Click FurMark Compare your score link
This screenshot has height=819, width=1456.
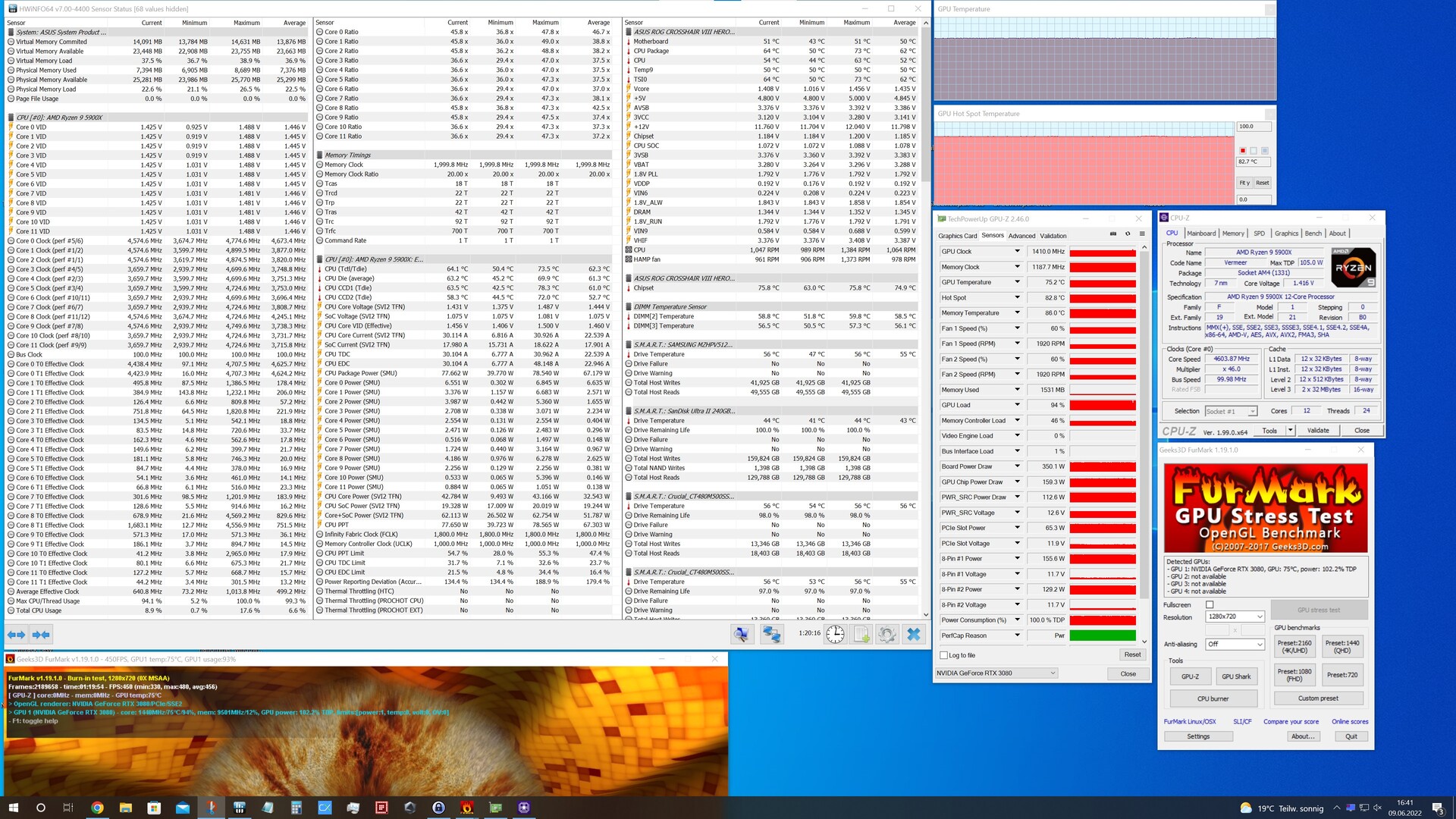tap(1291, 722)
